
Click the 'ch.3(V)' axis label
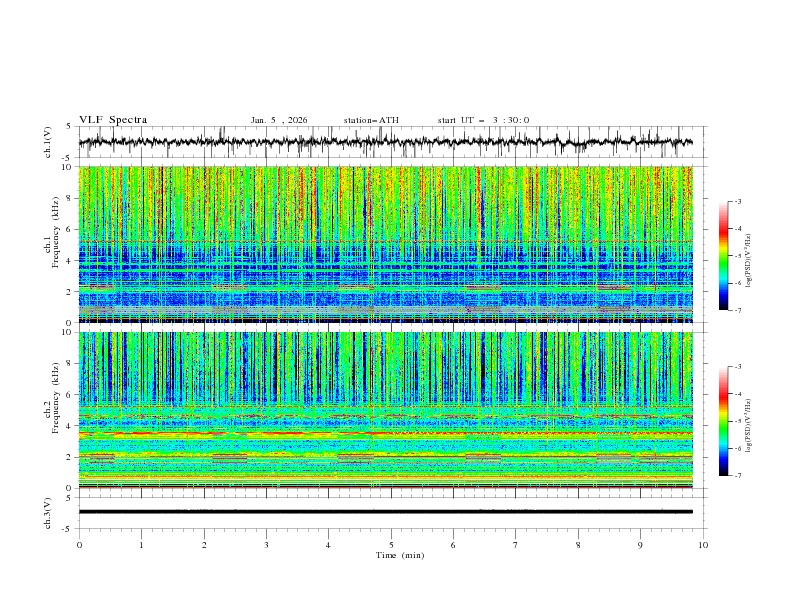click(x=48, y=513)
